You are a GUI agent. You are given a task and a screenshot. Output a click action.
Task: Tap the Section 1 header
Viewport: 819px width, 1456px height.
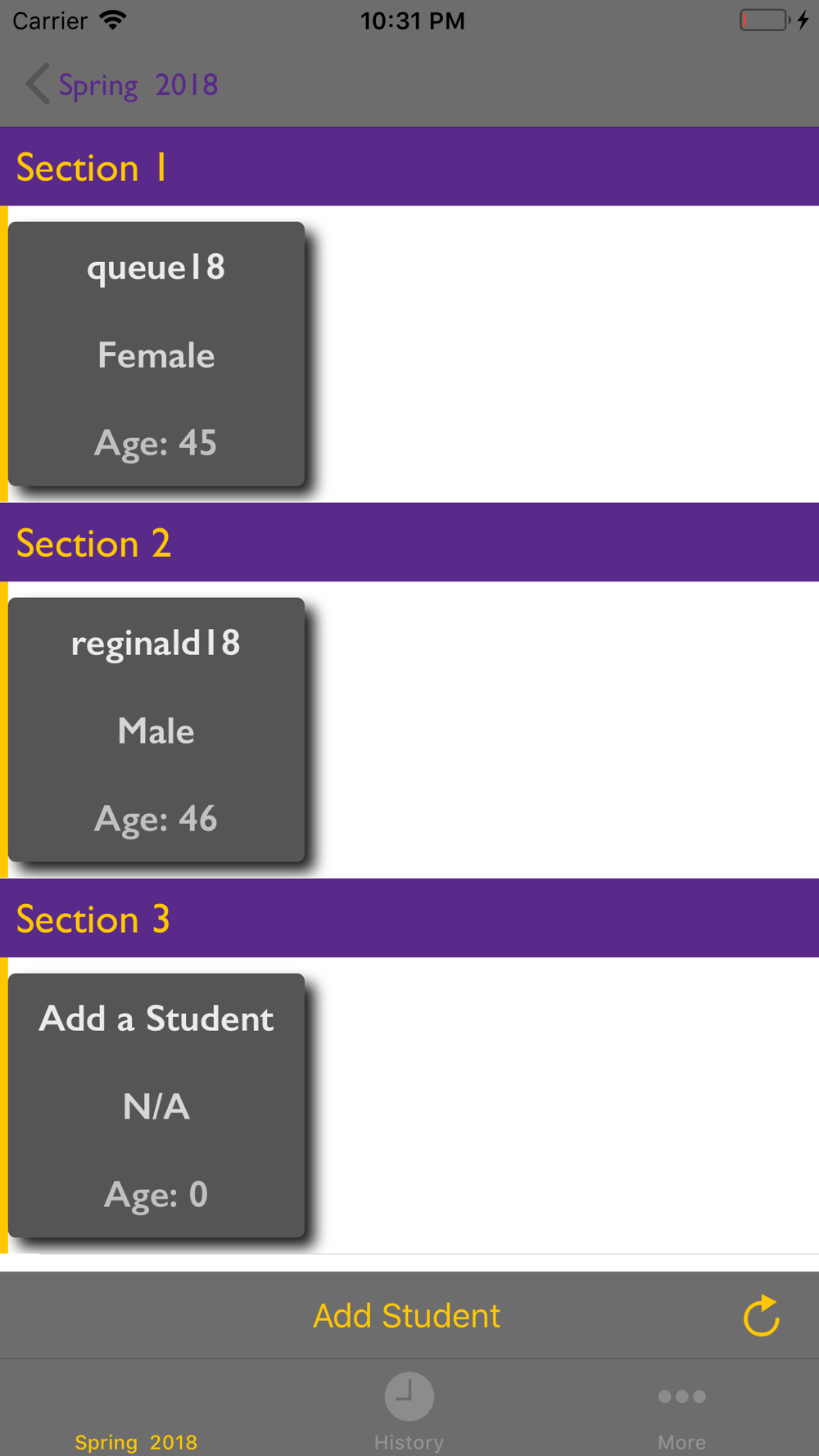click(409, 166)
